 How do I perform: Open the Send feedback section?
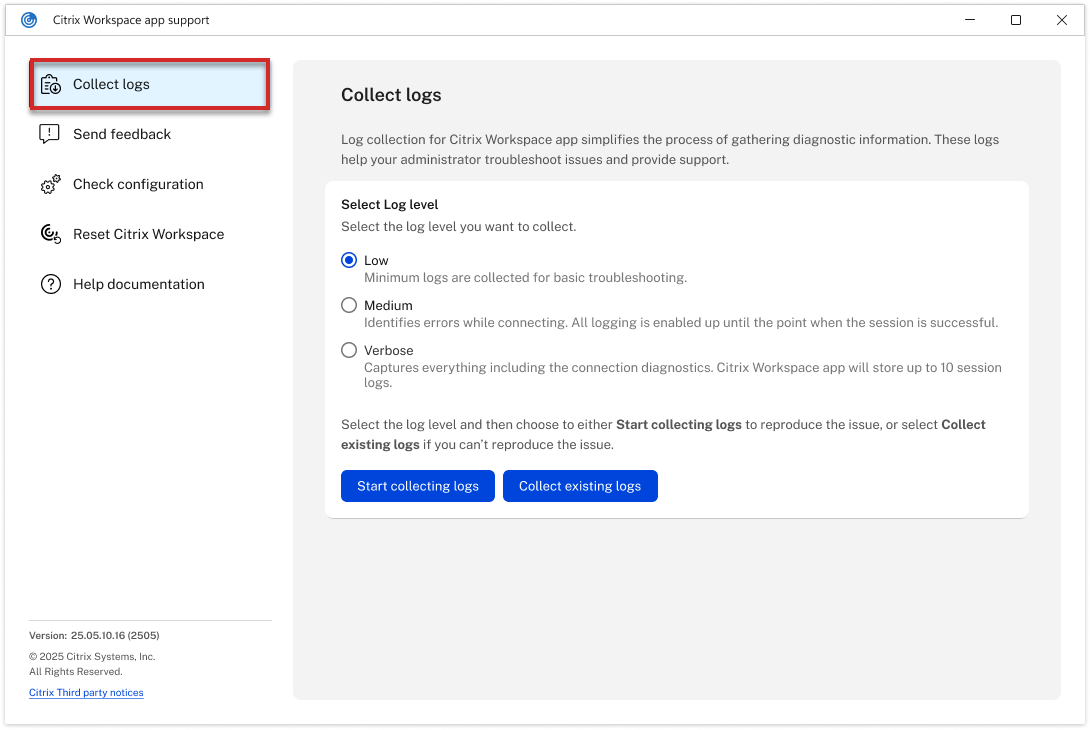[x=149, y=134]
